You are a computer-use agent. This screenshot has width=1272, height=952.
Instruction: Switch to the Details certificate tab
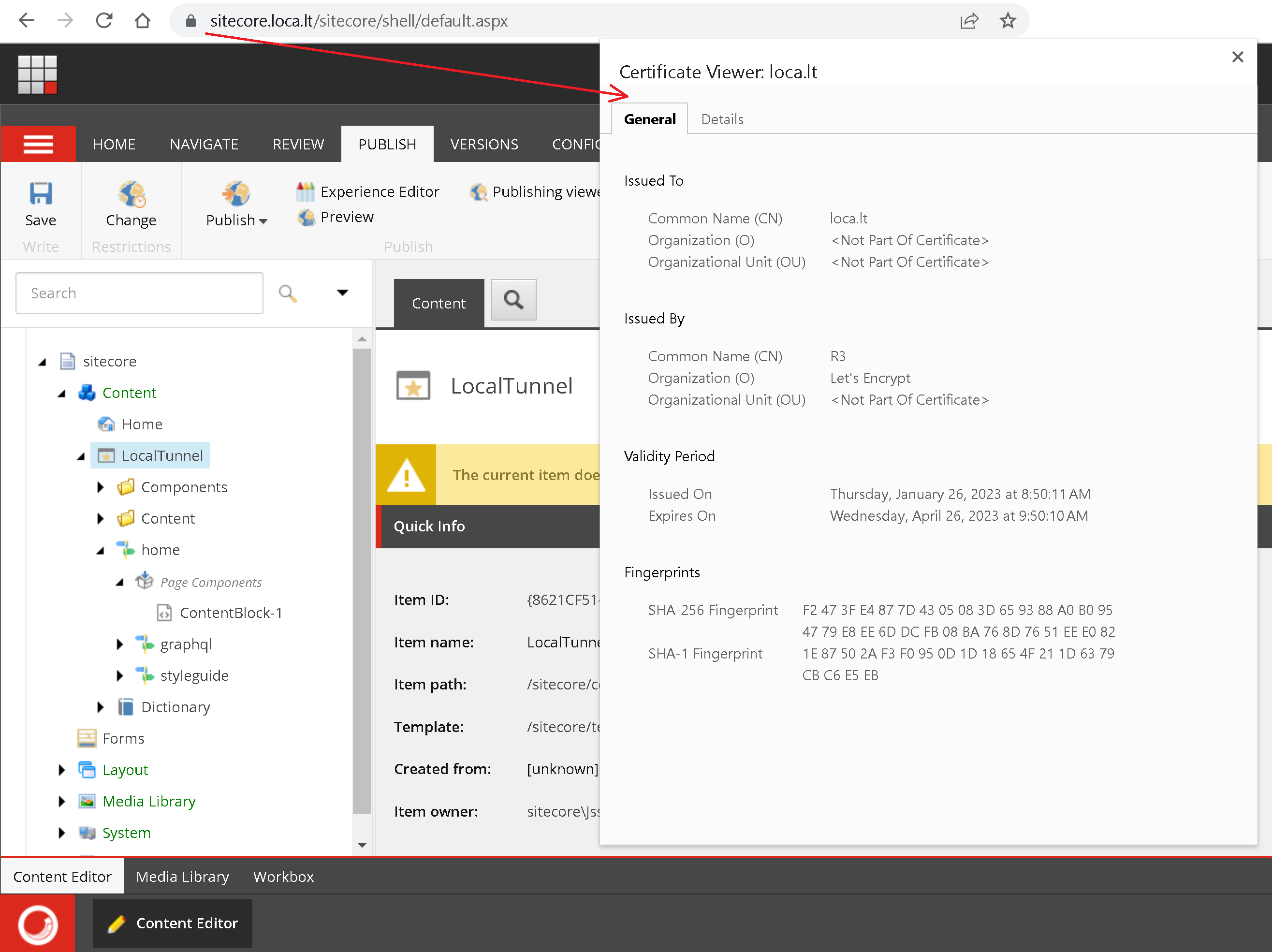(722, 119)
